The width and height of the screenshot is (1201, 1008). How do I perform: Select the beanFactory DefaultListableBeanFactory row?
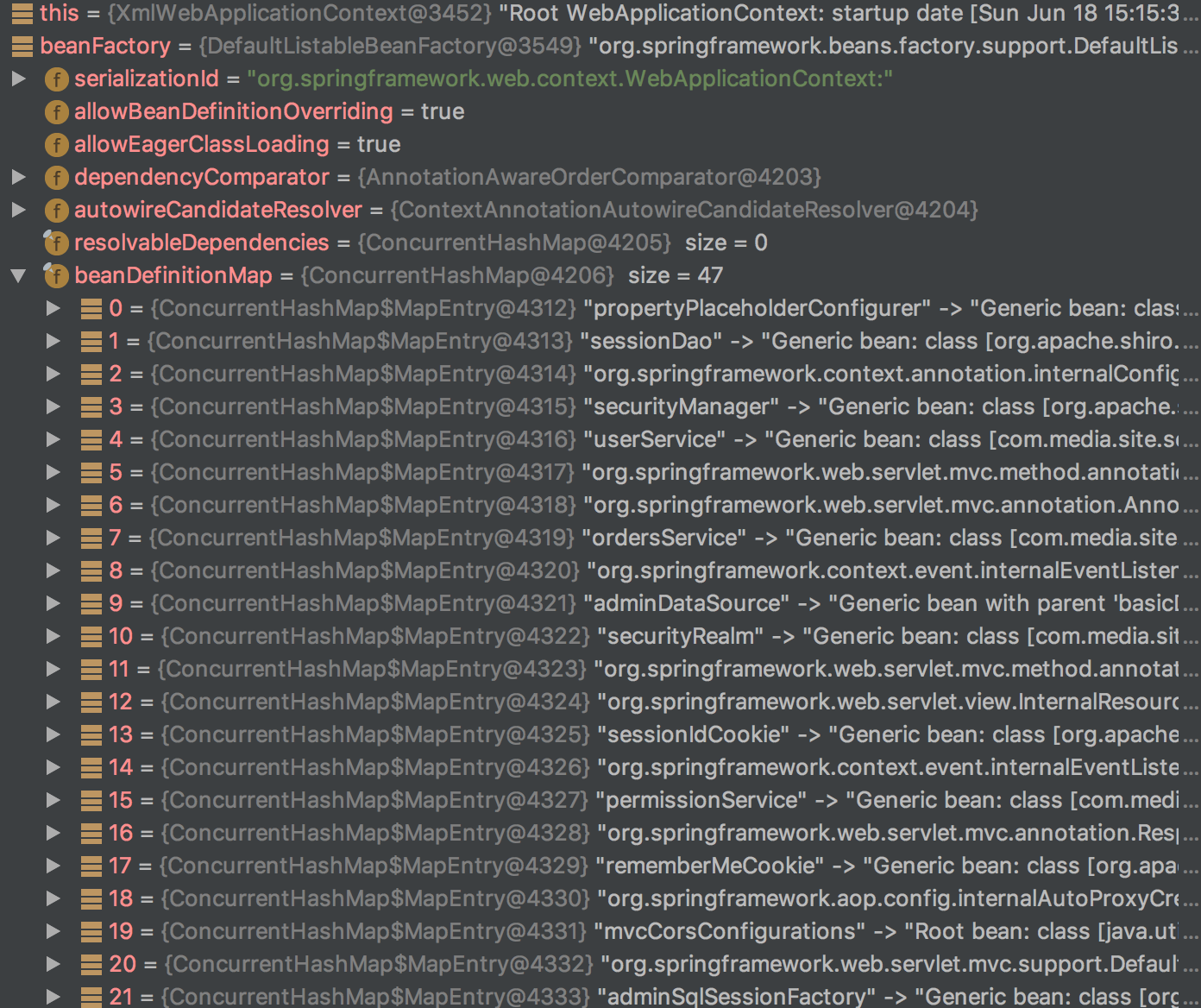pos(600,46)
